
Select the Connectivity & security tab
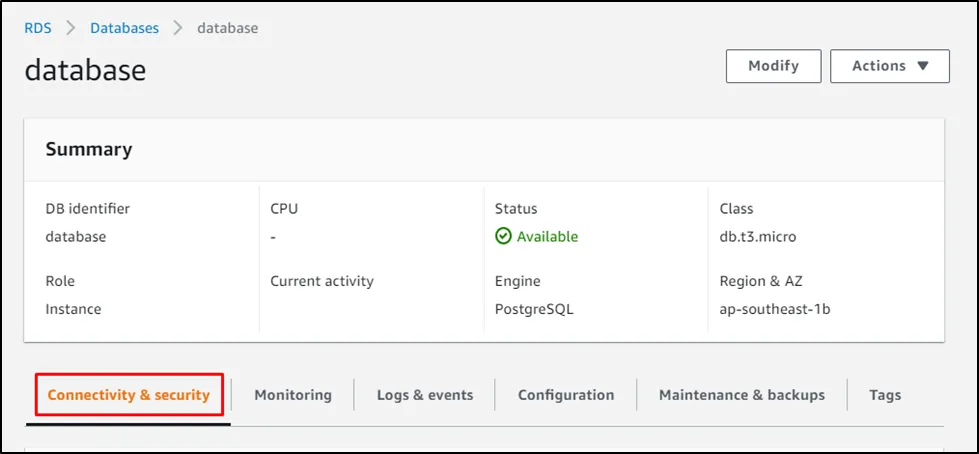[x=128, y=395]
